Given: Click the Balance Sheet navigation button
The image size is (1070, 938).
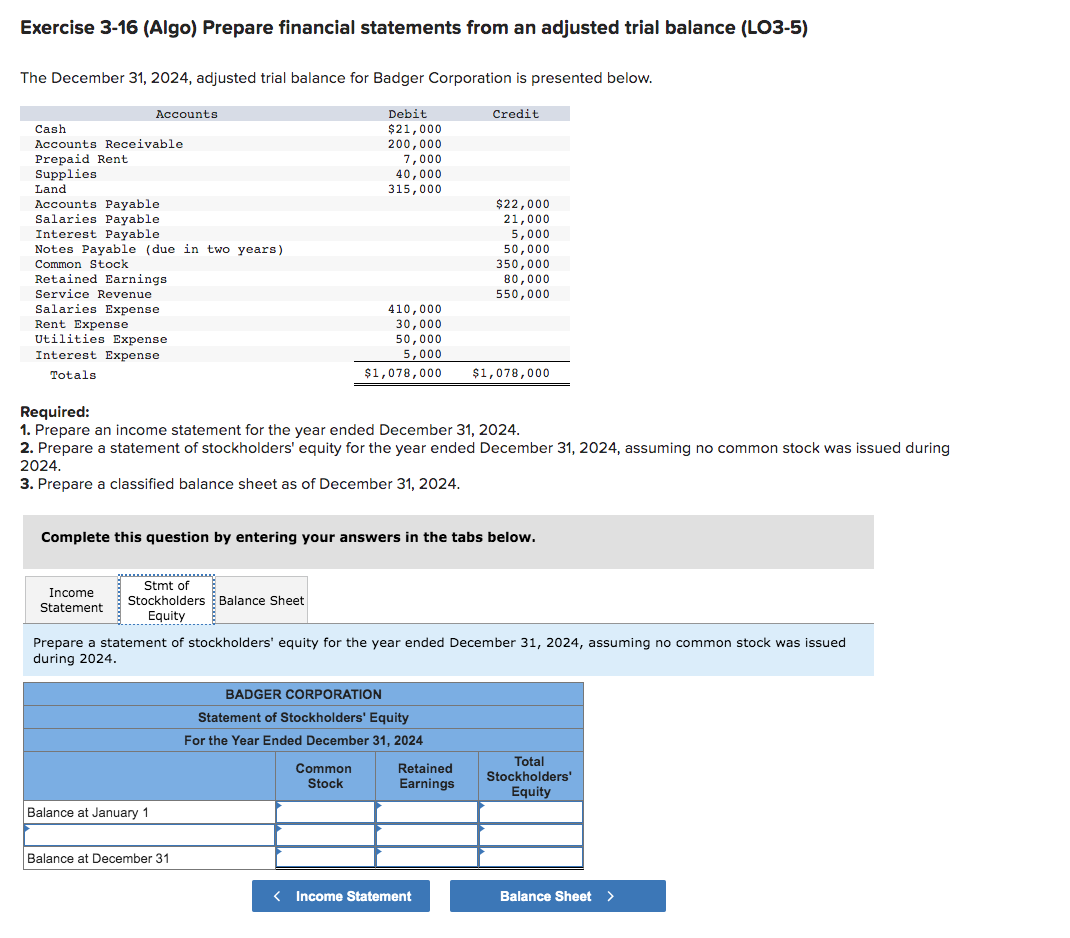Looking at the screenshot, I should pyautogui.click(x=557, y=896).
